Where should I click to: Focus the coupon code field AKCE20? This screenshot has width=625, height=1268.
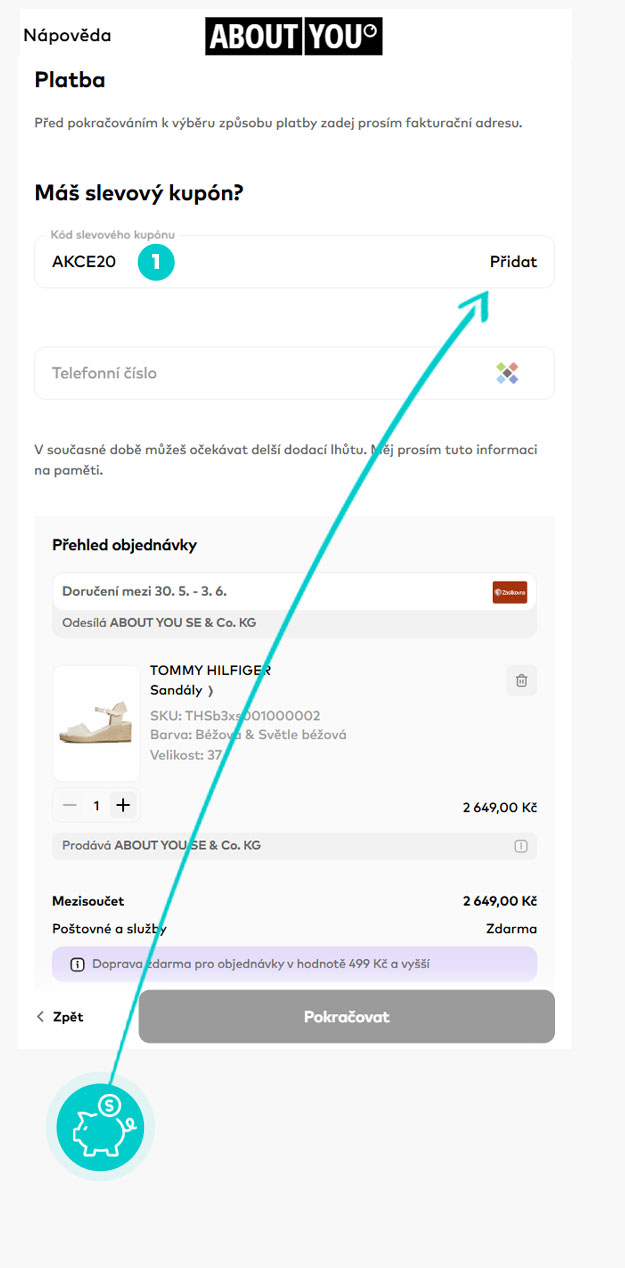click(294, 262)
